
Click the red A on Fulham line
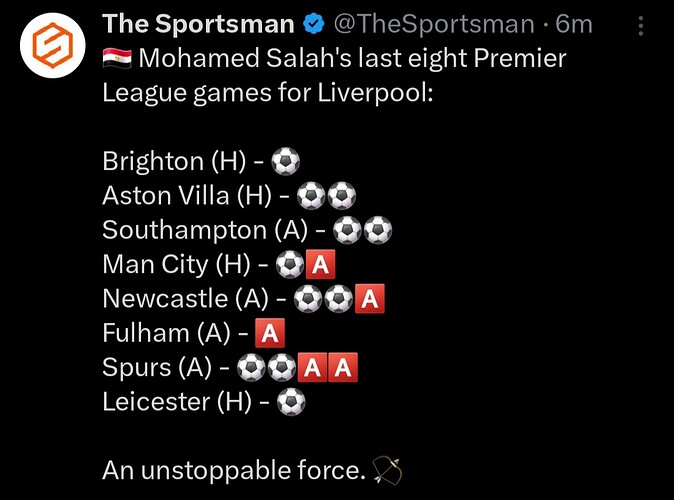click(270, 333)
